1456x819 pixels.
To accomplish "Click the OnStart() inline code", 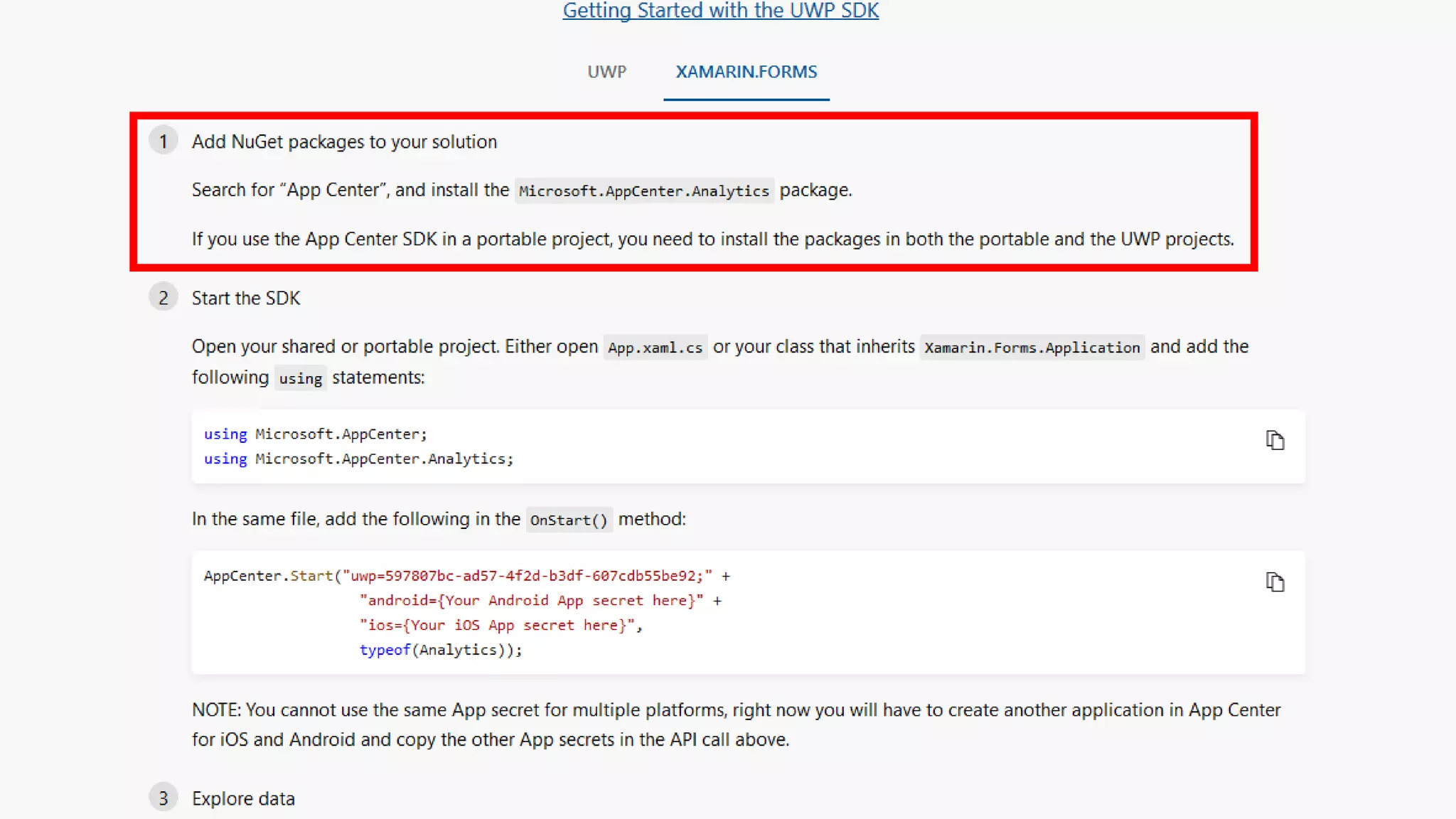I will [569, 520].
